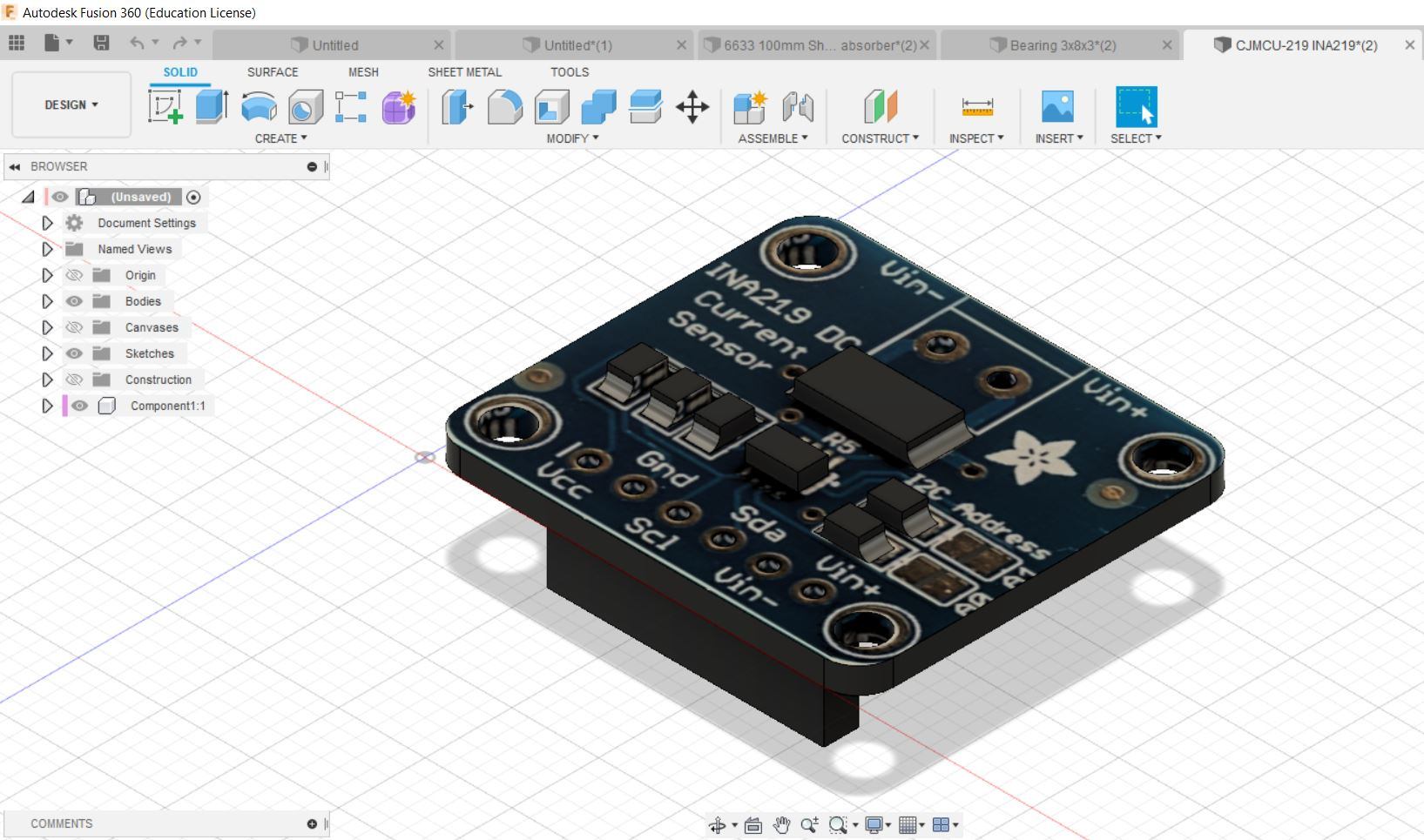Activate the Unsaved root component radio button
Image resolution: width=1424 pixels, height=840 pixels.
(x=193, y=198)
